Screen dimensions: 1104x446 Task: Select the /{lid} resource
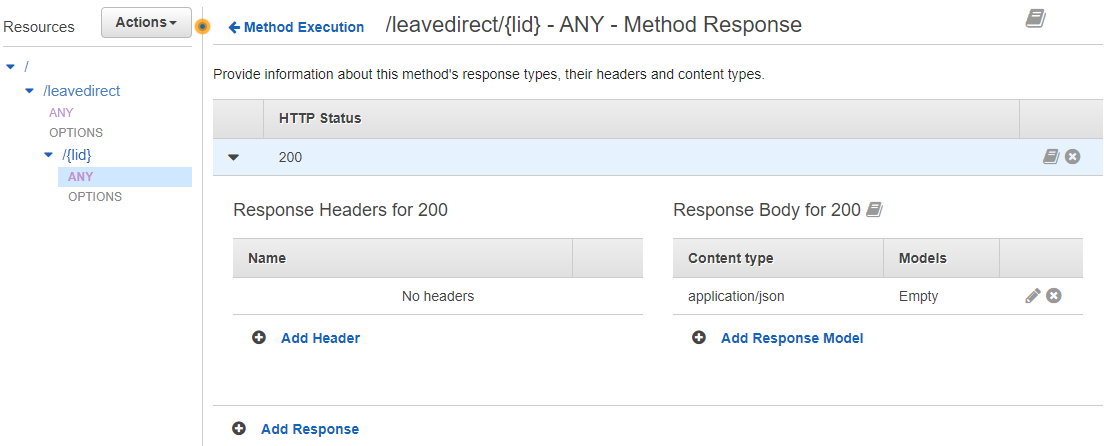click(x=77, y=155)
